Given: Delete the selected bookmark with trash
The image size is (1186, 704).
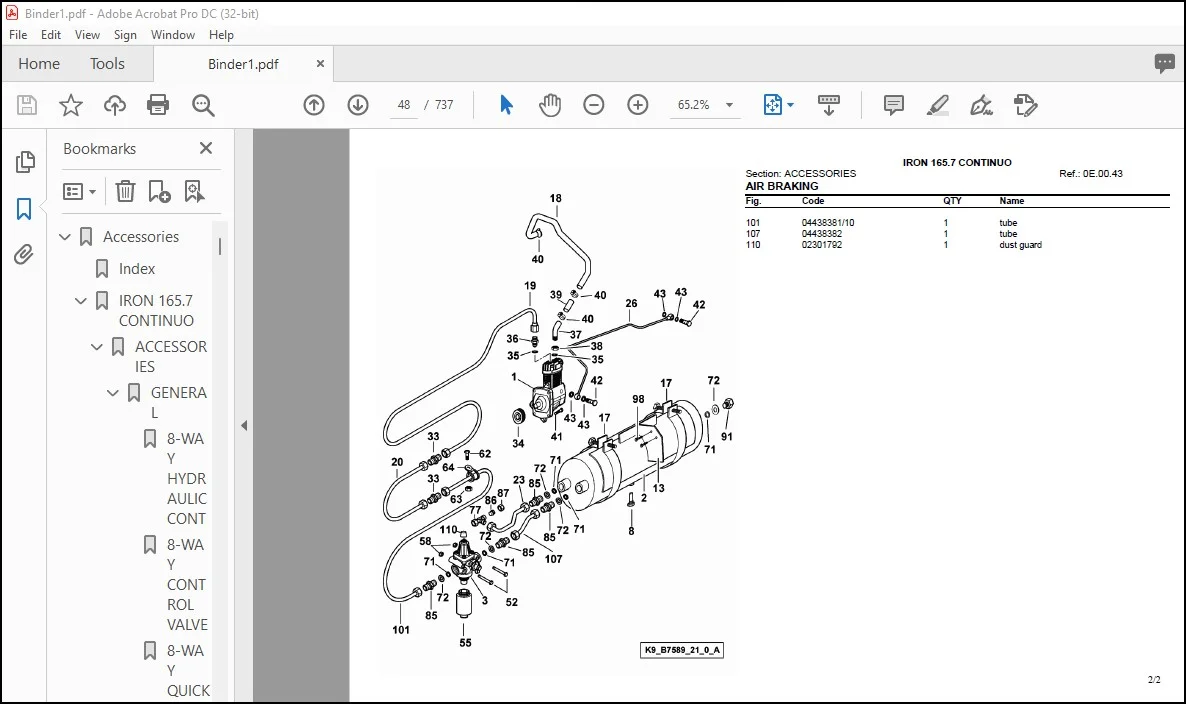Looking at the screenshot, I should pyautogui.click(x=126, y=191).
